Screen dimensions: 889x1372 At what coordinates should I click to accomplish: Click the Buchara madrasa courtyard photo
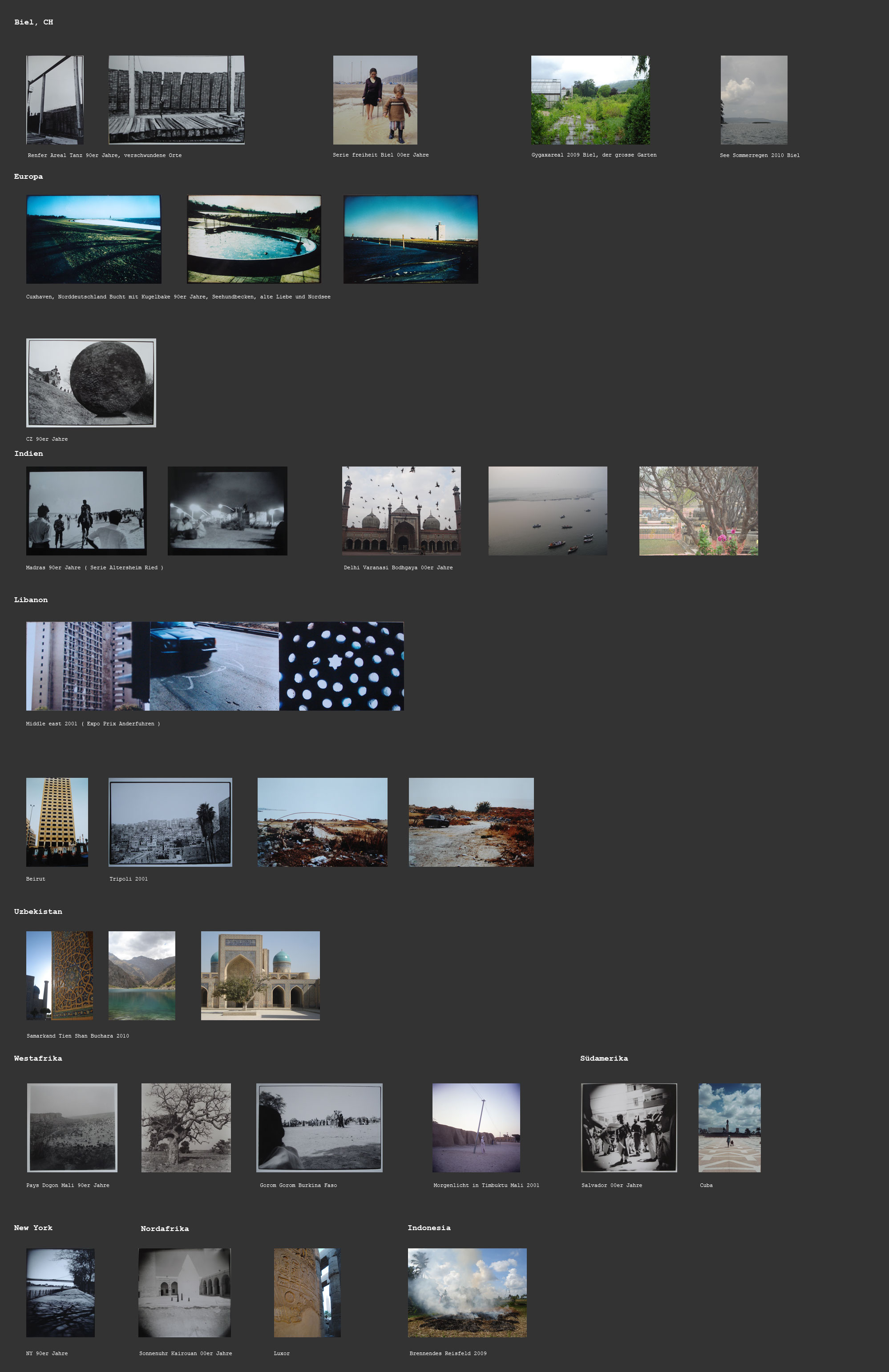(x=260, y=975)
